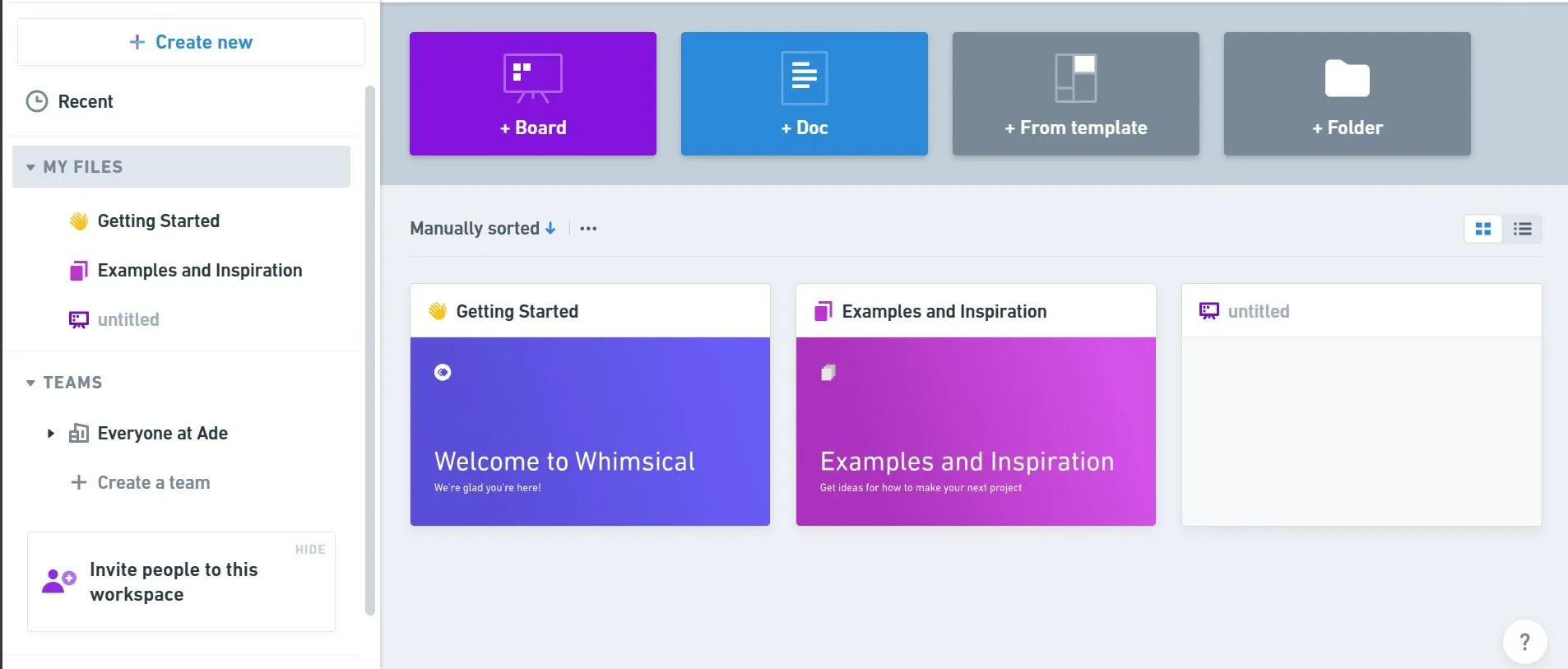Click the folder icon on Folder tile
1568x669 pixels.
(x=1348, y=78)
